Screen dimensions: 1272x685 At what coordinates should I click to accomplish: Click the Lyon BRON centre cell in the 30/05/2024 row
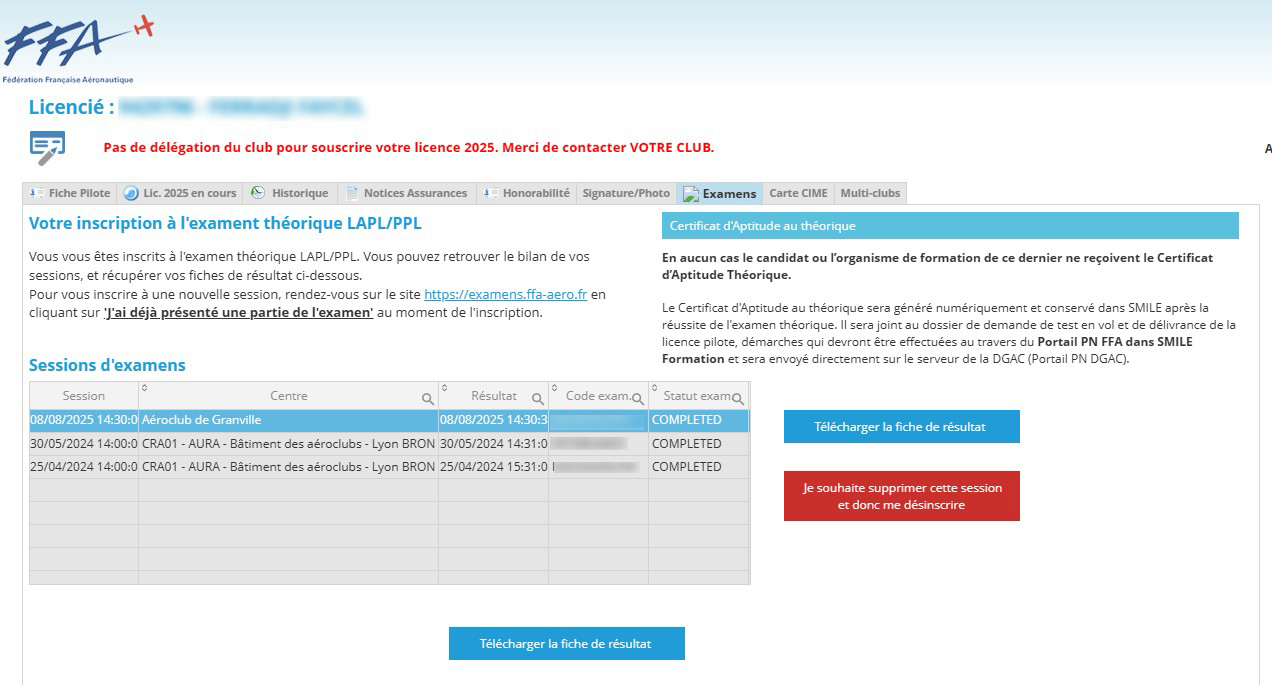click(288, 444)
